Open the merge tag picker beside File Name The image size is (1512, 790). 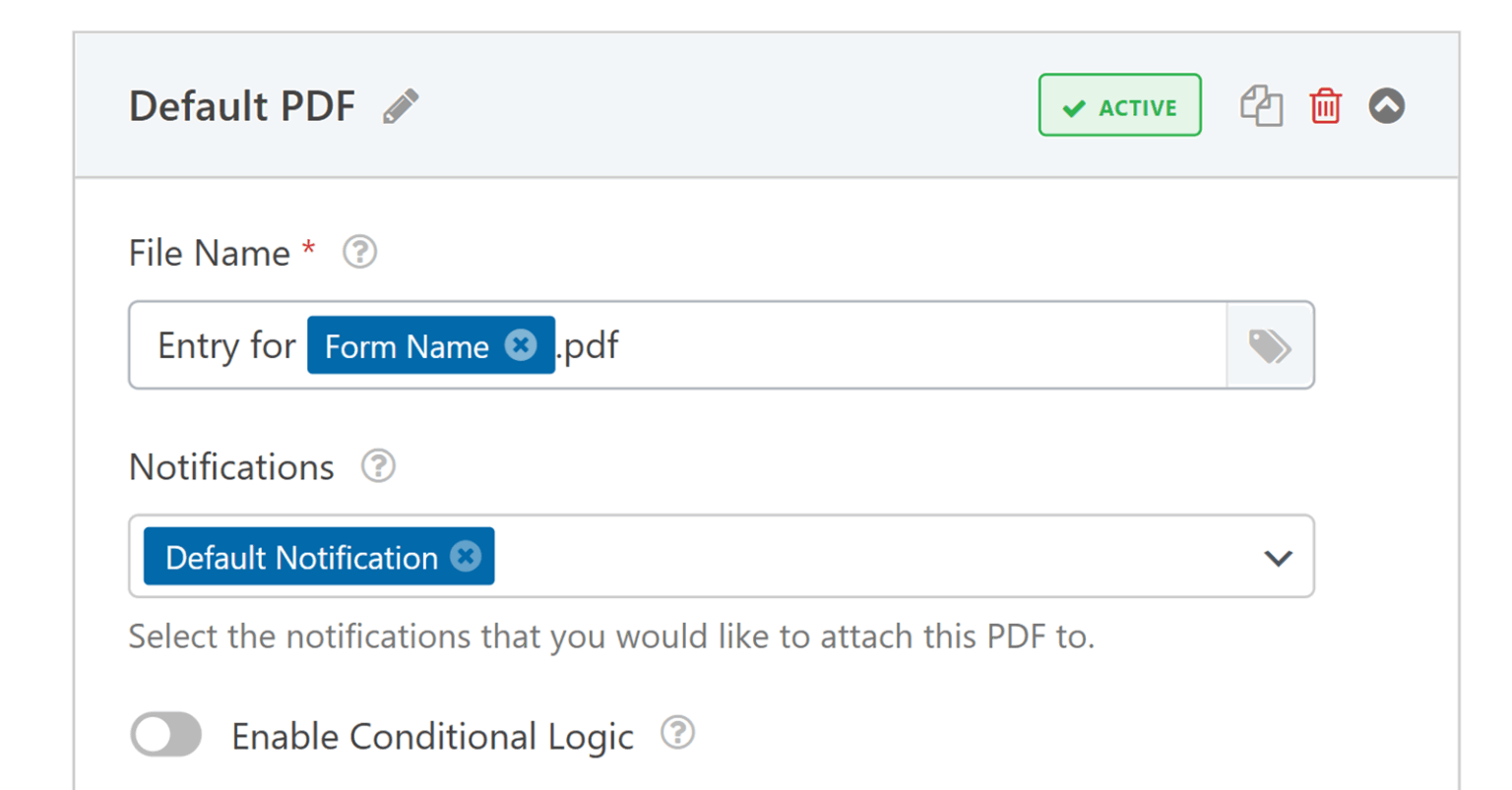pyautogui.click(x=1271, y=345)
